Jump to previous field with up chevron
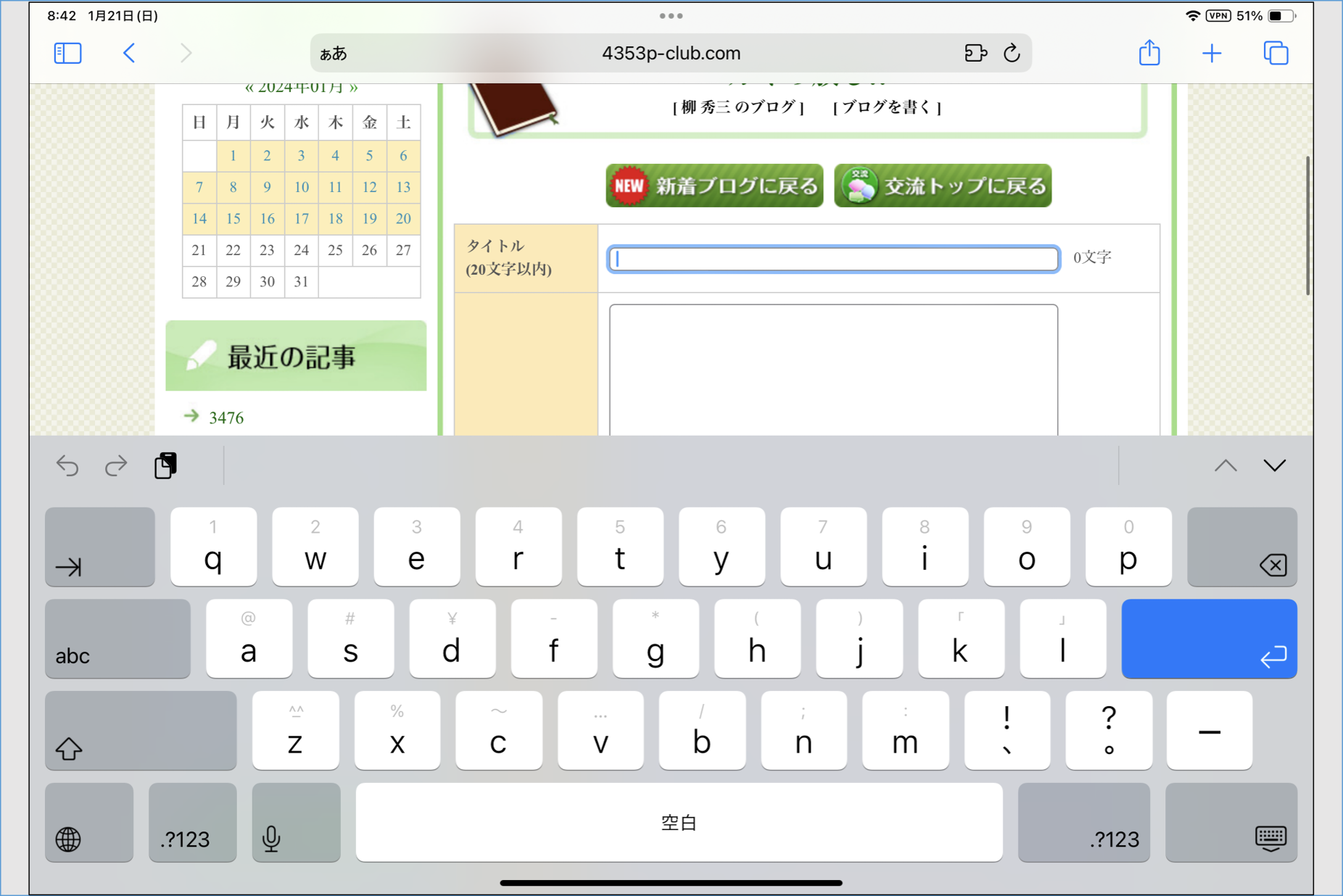The width and height of the screenshot is (1343, 896). pyautogui.click(x=1226, y=465)
